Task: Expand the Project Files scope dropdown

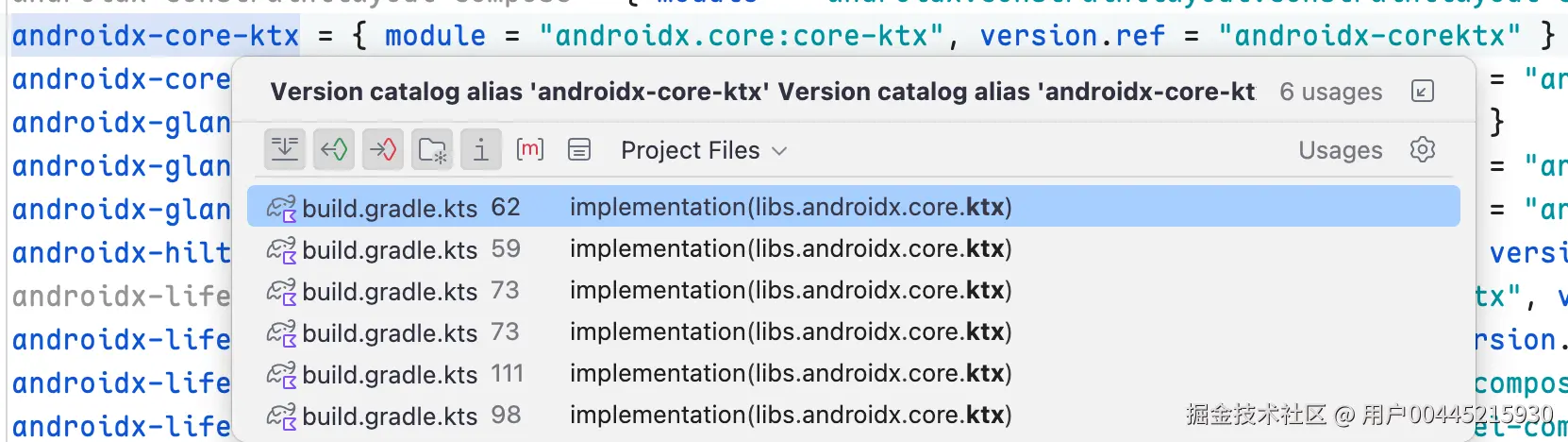Action: [x=703, y=150]
